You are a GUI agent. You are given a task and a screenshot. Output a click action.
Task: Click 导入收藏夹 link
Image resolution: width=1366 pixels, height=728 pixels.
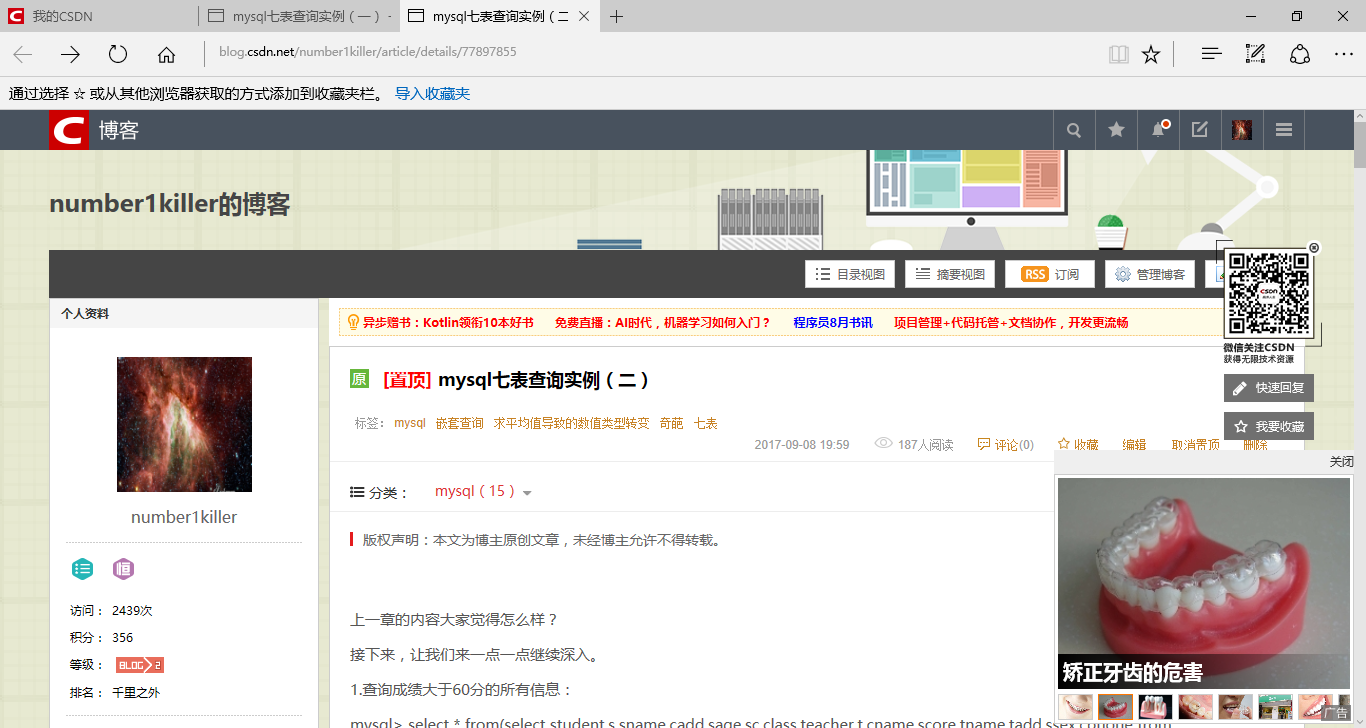pos(432,94)
